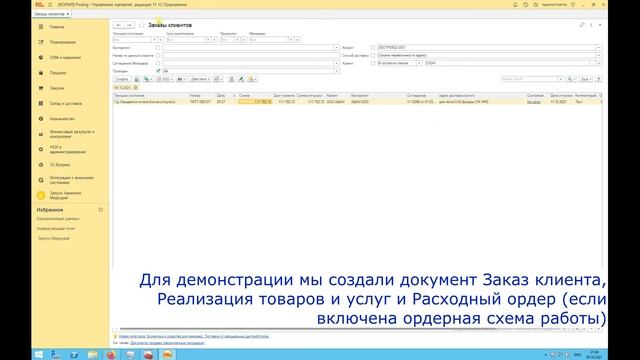Toggle checkbox below Номер по данным клиента
The image size is (640, 360).
[x=158, y=63]
